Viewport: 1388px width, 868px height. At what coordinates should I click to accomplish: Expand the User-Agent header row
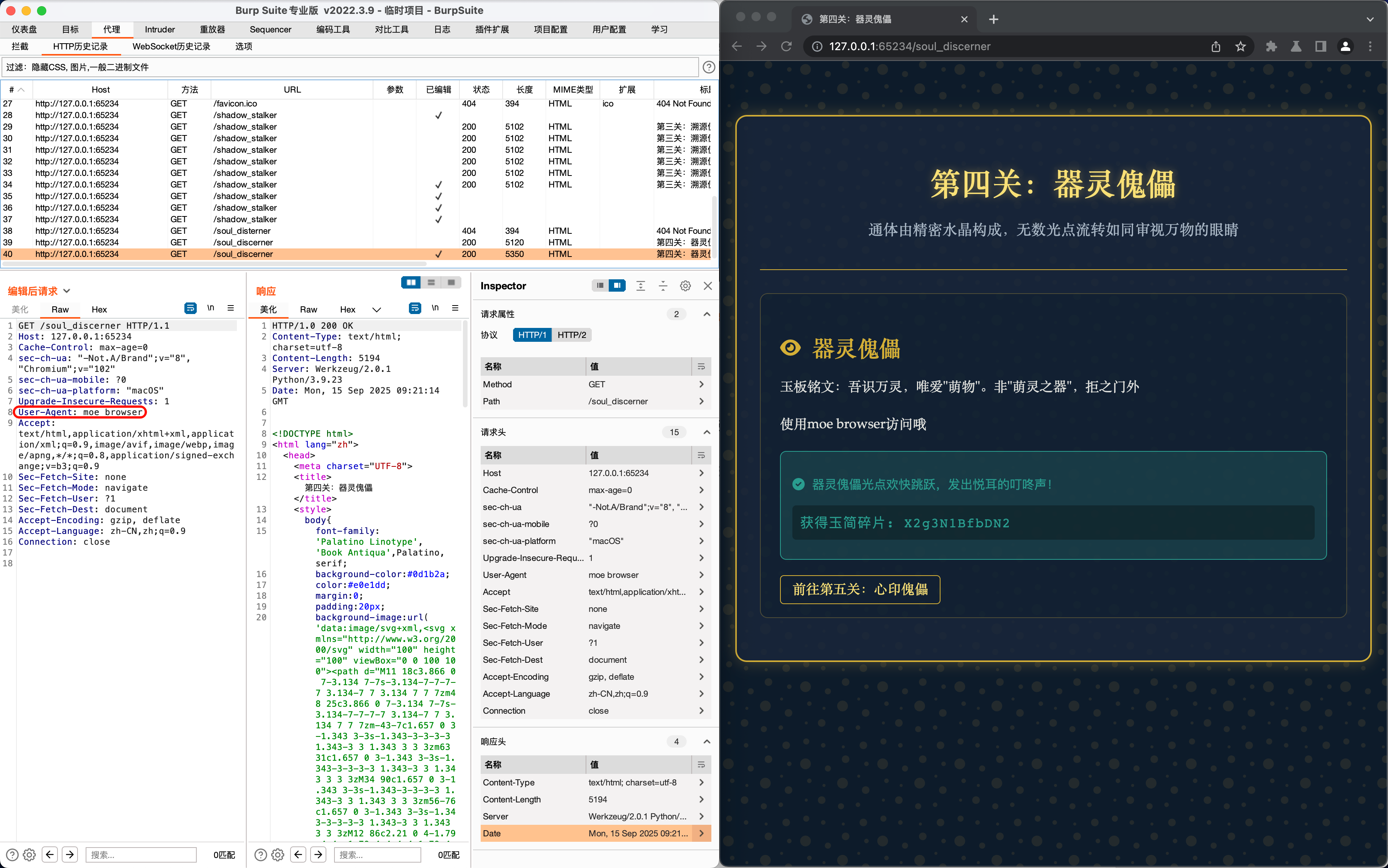coord(701,575)
